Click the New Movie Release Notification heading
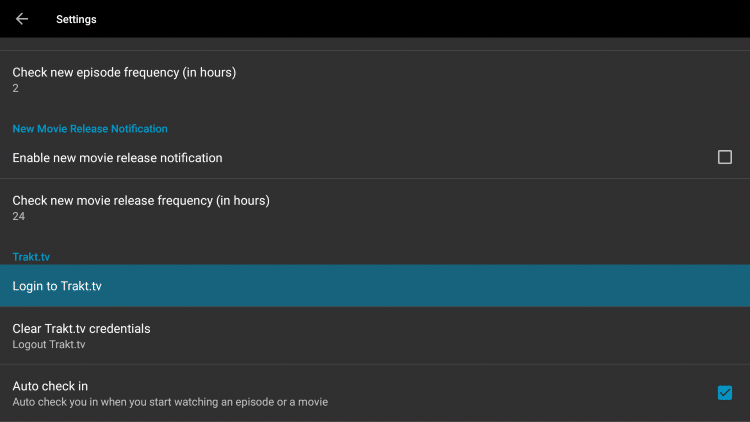Screen dimensions: 750x422 pyautogui.click(x=90, y=129)
